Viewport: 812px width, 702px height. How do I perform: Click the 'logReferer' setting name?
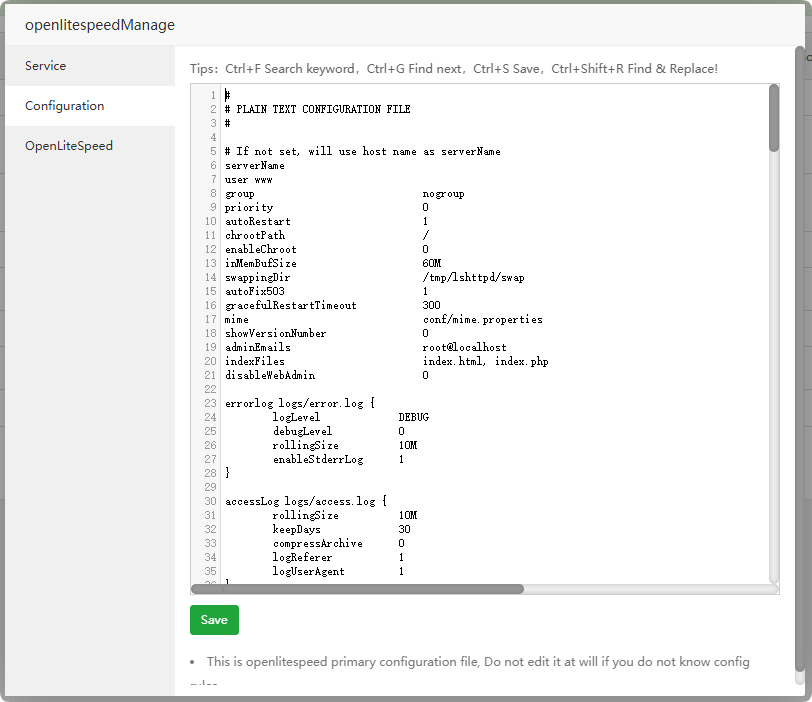click(302, 557)
